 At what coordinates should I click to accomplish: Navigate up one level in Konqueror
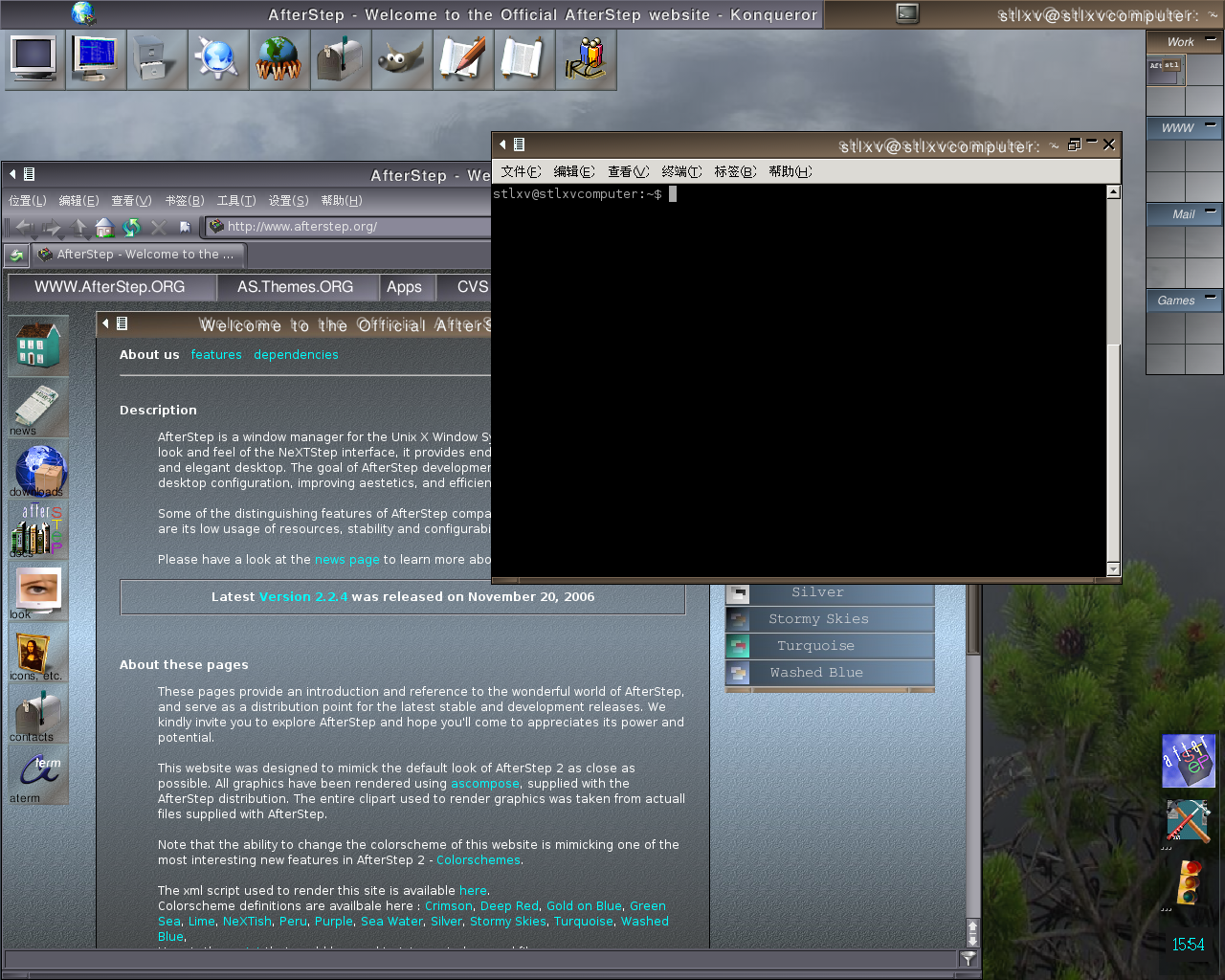pos(79,227)
